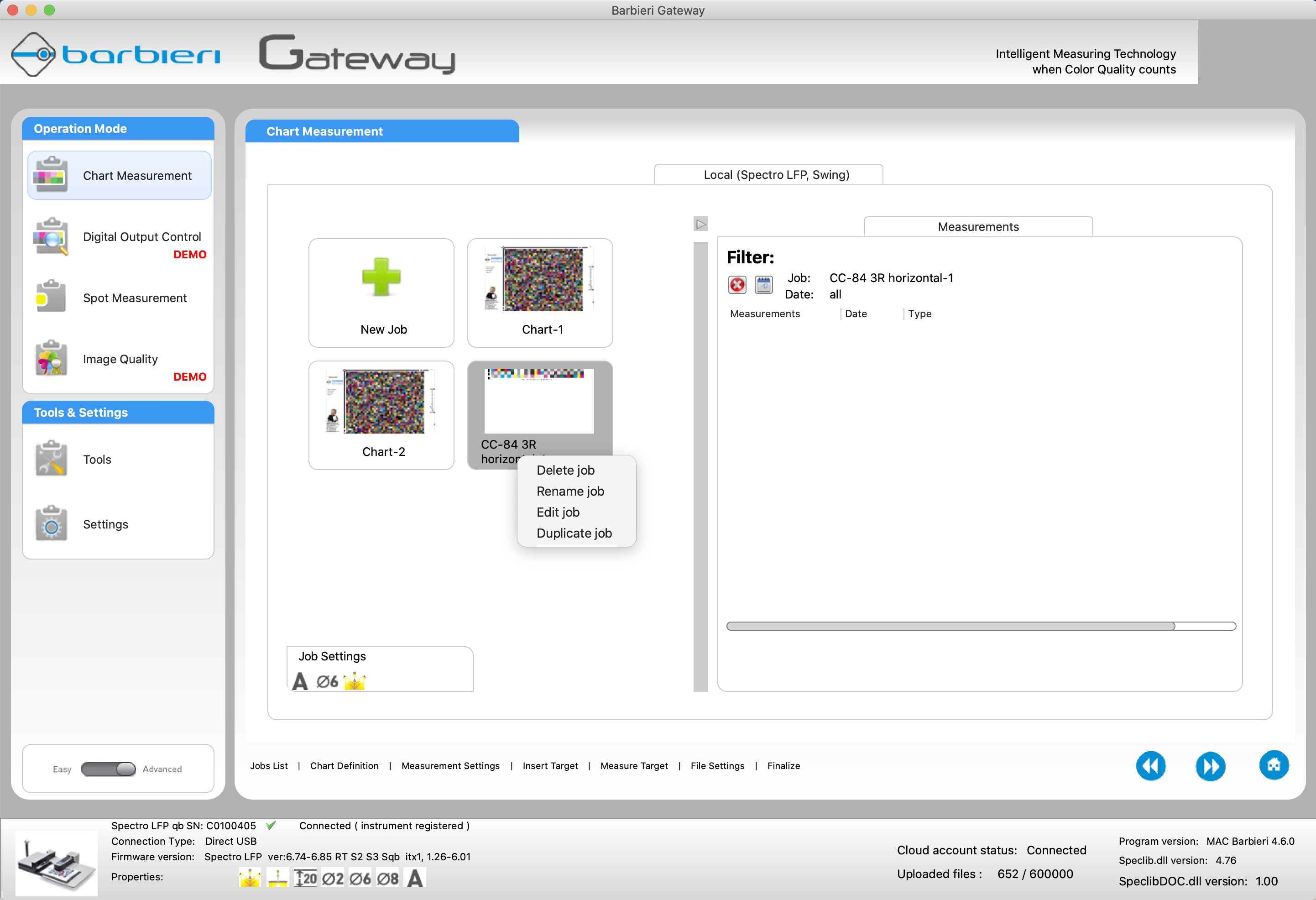Screen dimensions: 1316x900
Task: Go to Measure Target step
Action: pos(634,766)
